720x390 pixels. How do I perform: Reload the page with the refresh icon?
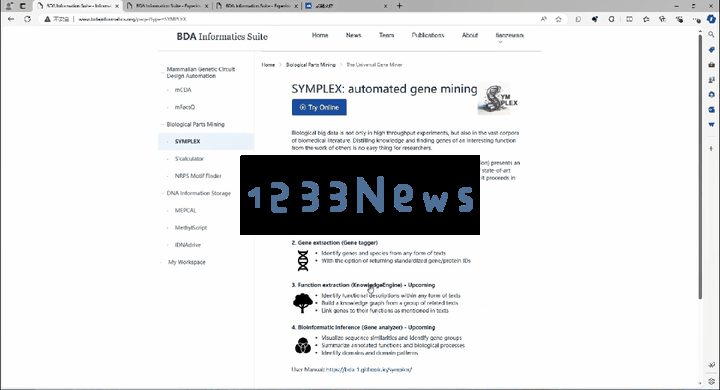pyautogui.click(x=28, y=19)
